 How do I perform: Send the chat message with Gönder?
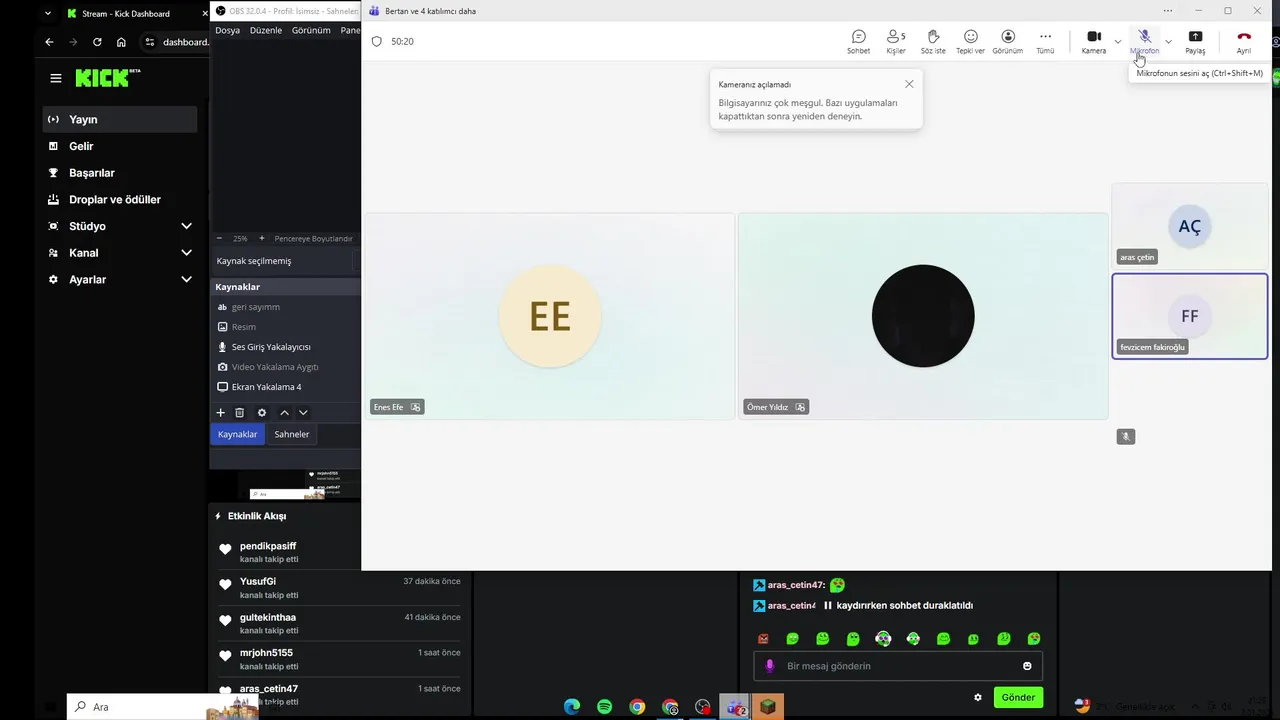tap(1018, 697)
